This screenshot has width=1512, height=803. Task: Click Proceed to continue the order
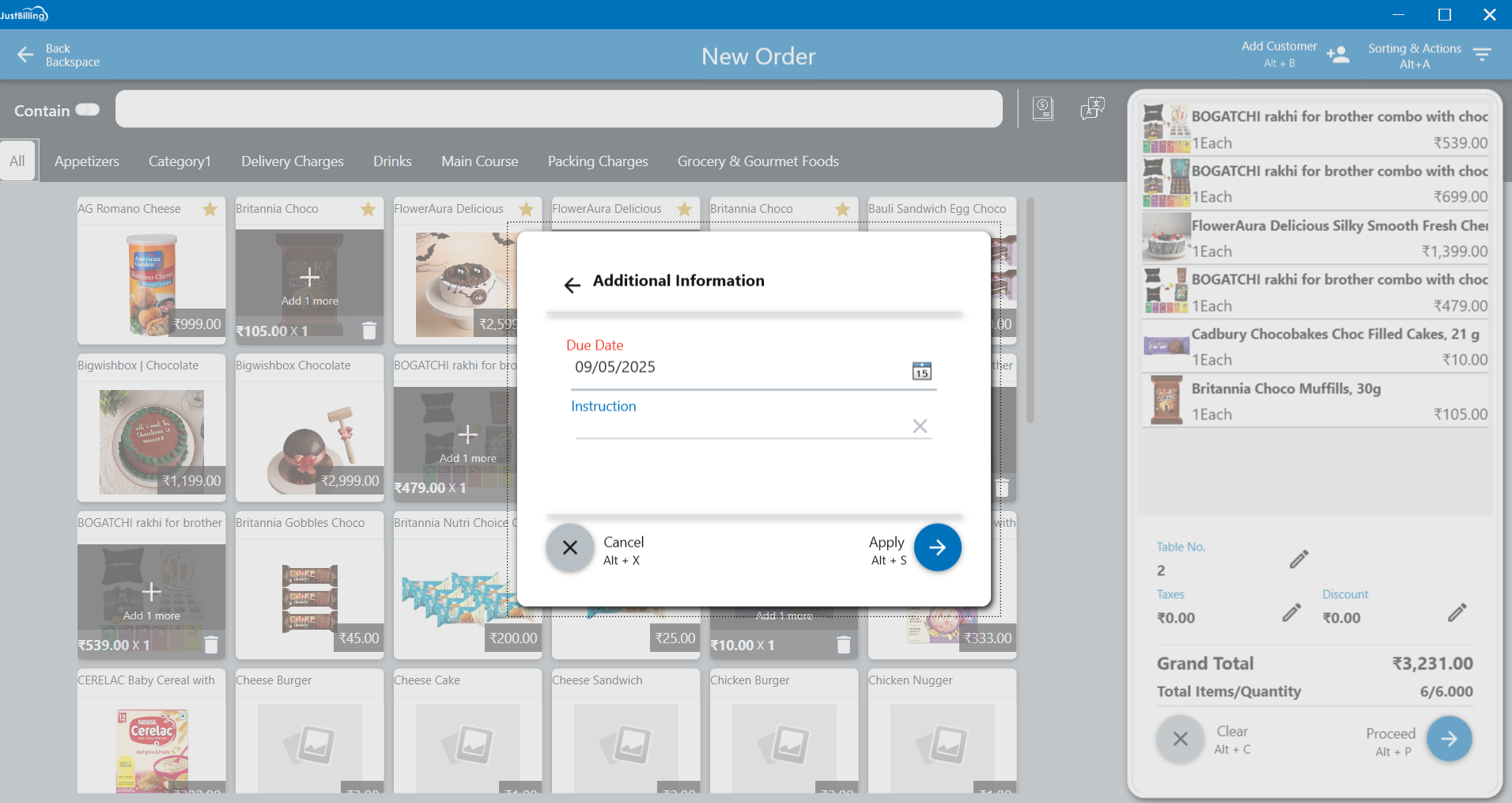click(x=1448, y=739)
